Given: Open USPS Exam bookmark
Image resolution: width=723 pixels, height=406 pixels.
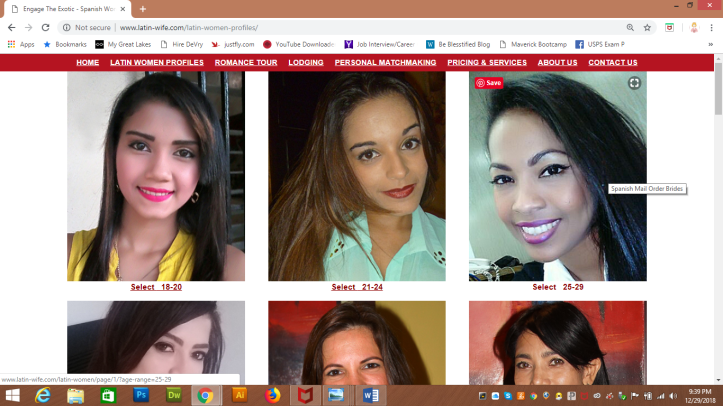Looking at the screenshot, I should click(600, 44).
